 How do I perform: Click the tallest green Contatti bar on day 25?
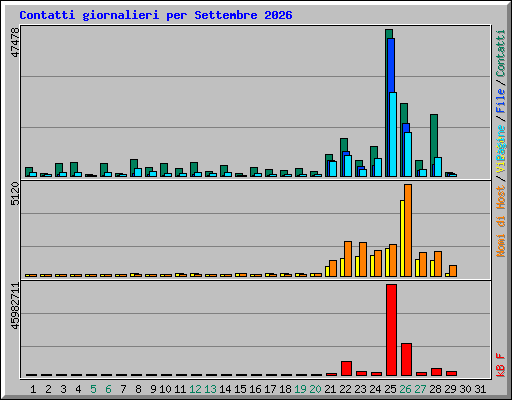coord(389,103)
